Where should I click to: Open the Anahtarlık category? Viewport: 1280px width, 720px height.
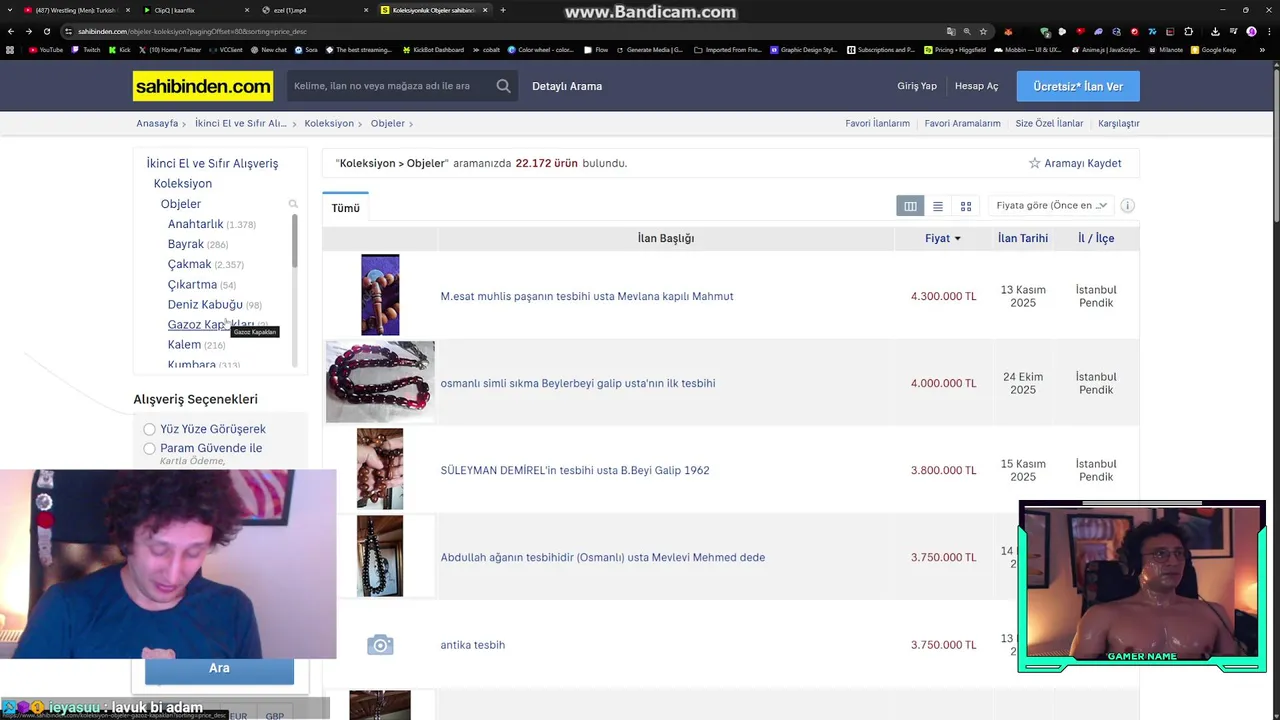point(195,224)
